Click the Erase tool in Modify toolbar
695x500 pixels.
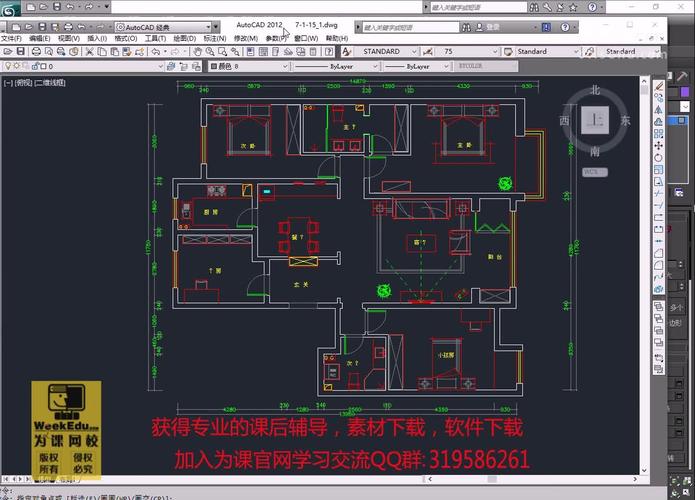click(x=659, y=86)
